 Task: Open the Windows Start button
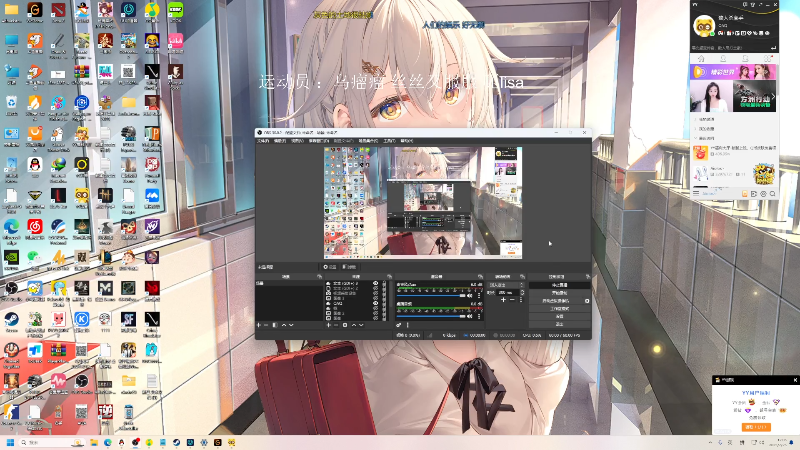pos(10,442)
